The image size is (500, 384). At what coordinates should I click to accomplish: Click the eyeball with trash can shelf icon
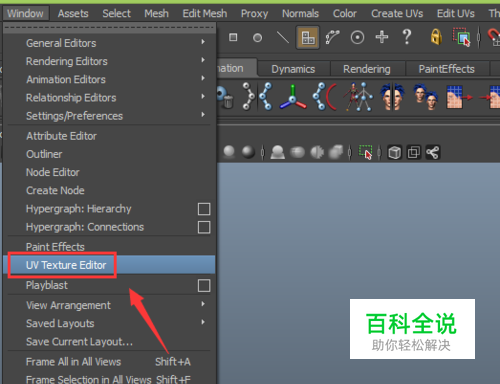point(225,97)
